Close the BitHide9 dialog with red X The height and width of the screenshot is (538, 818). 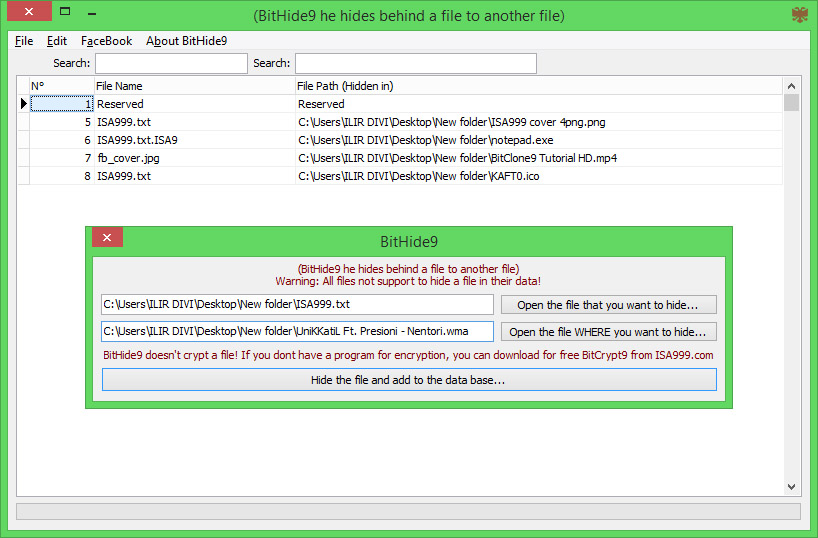107,237
